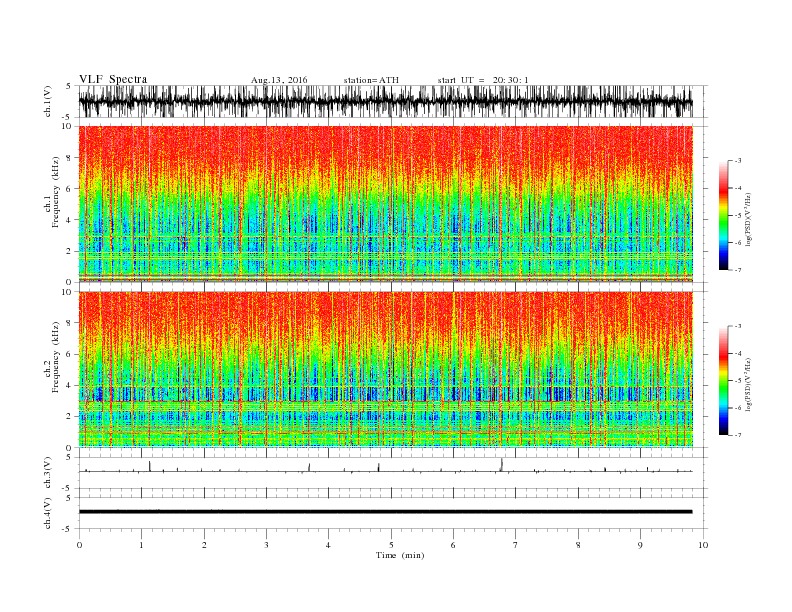Click the "8" kHz tick on ch.1 spectrogram
This screenshot has height=612, width=792.
point(69,158)
